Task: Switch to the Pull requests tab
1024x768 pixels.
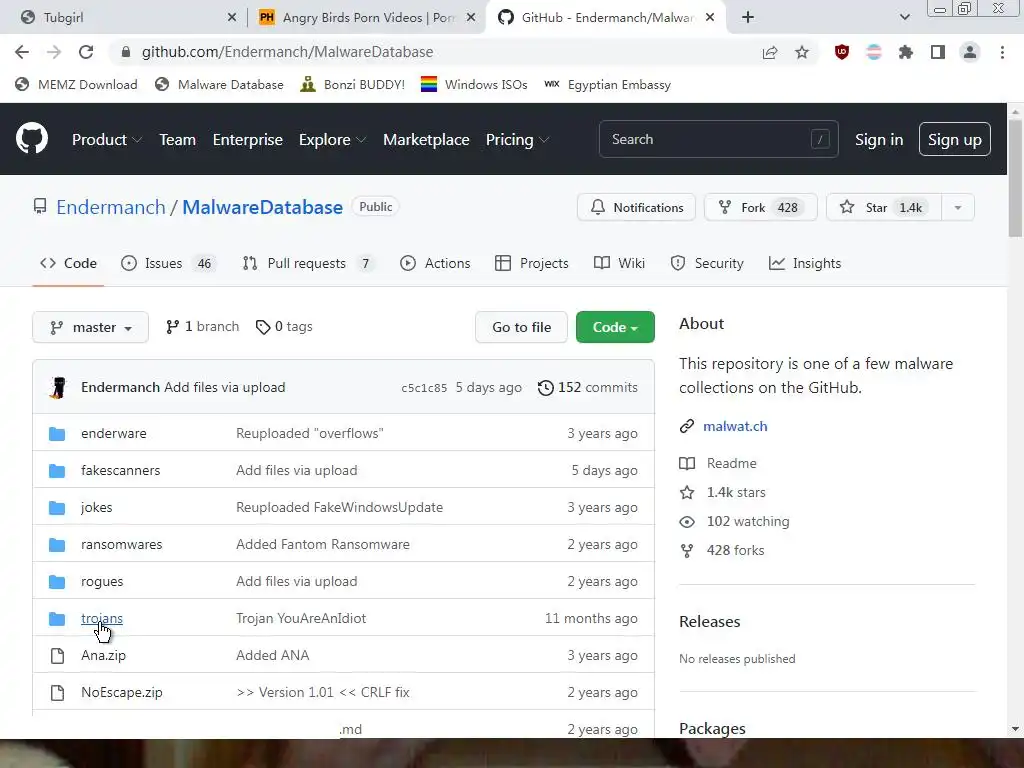Action: pos(307,263)
